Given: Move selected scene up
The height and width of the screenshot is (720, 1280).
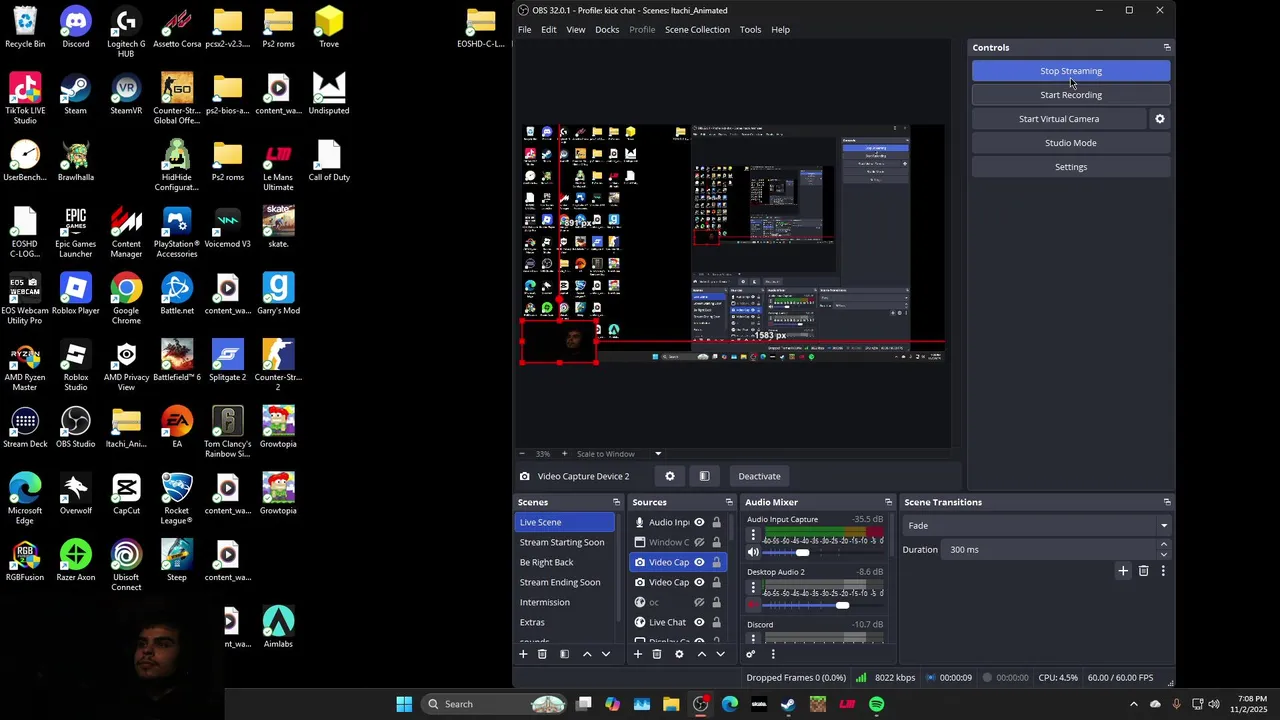Looking at the screenshot, I should (587, 654).
